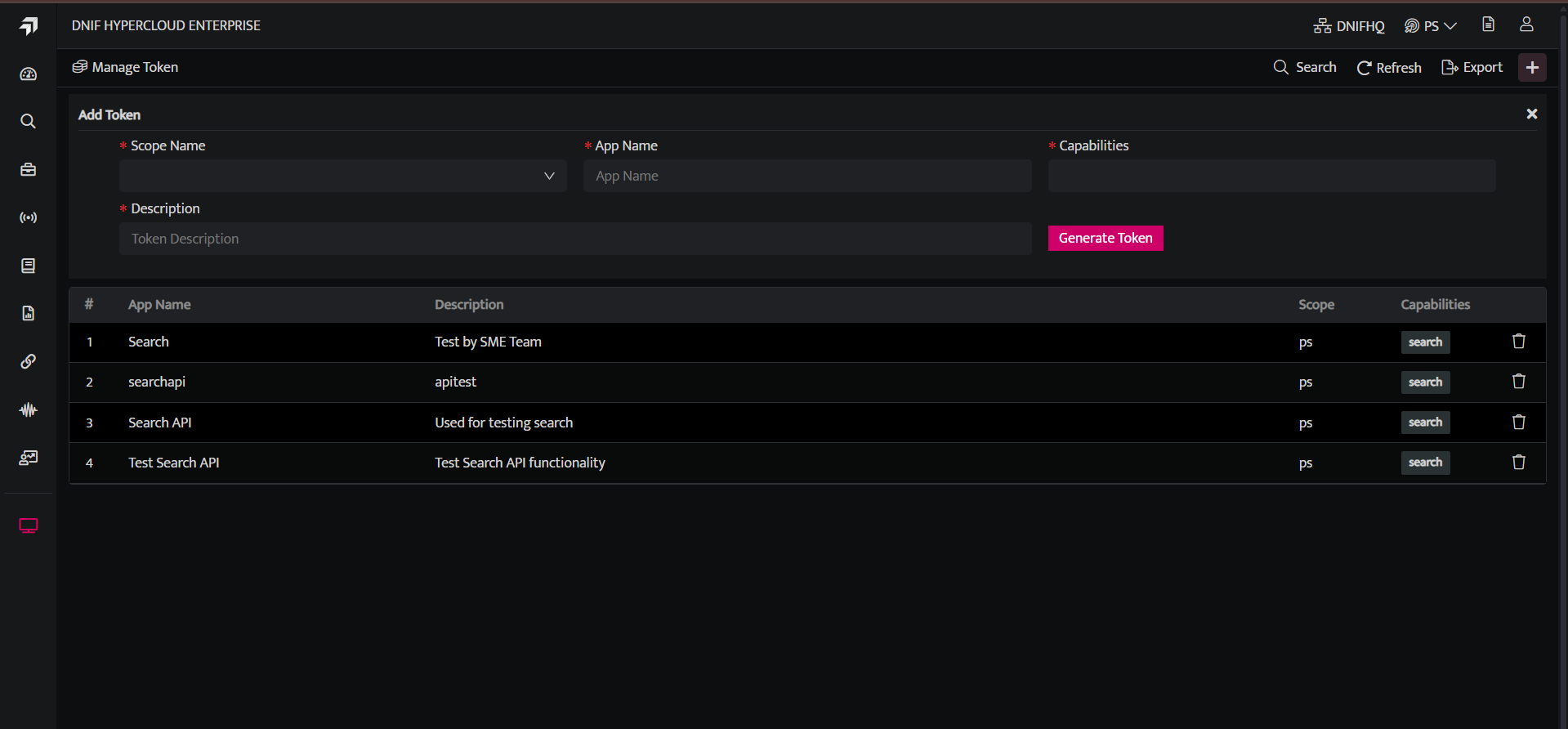Open the chain link icon in sidebar
1568x729 pixels.
29,361
